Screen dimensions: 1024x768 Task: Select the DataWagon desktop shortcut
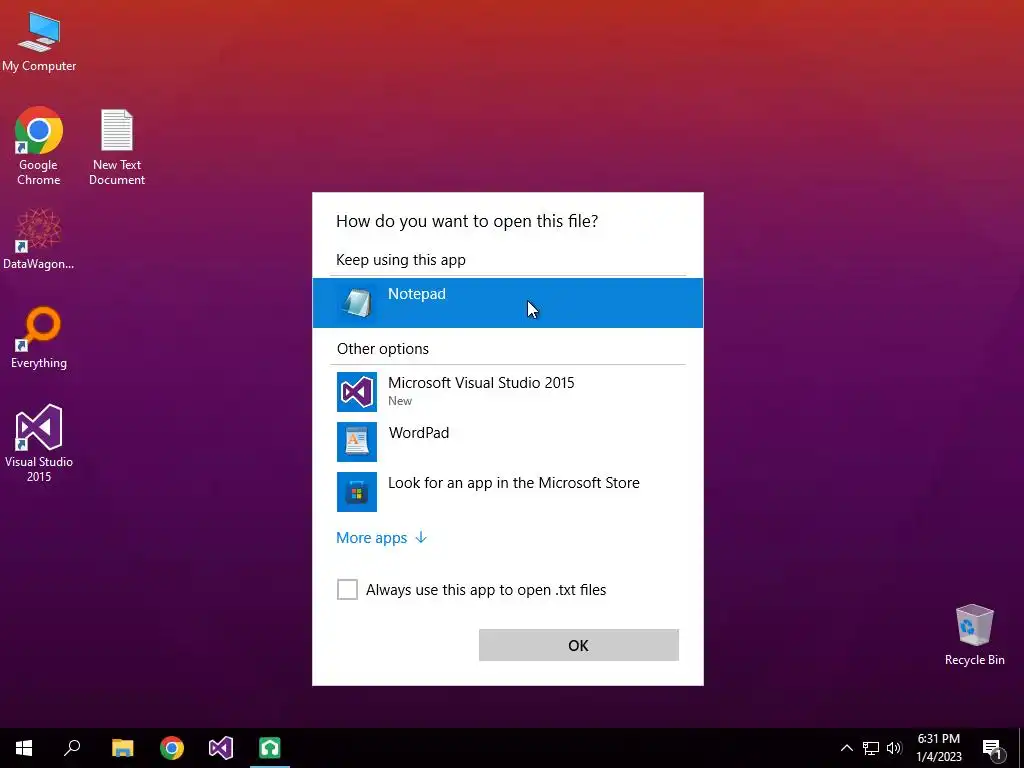tap(39, 239)
